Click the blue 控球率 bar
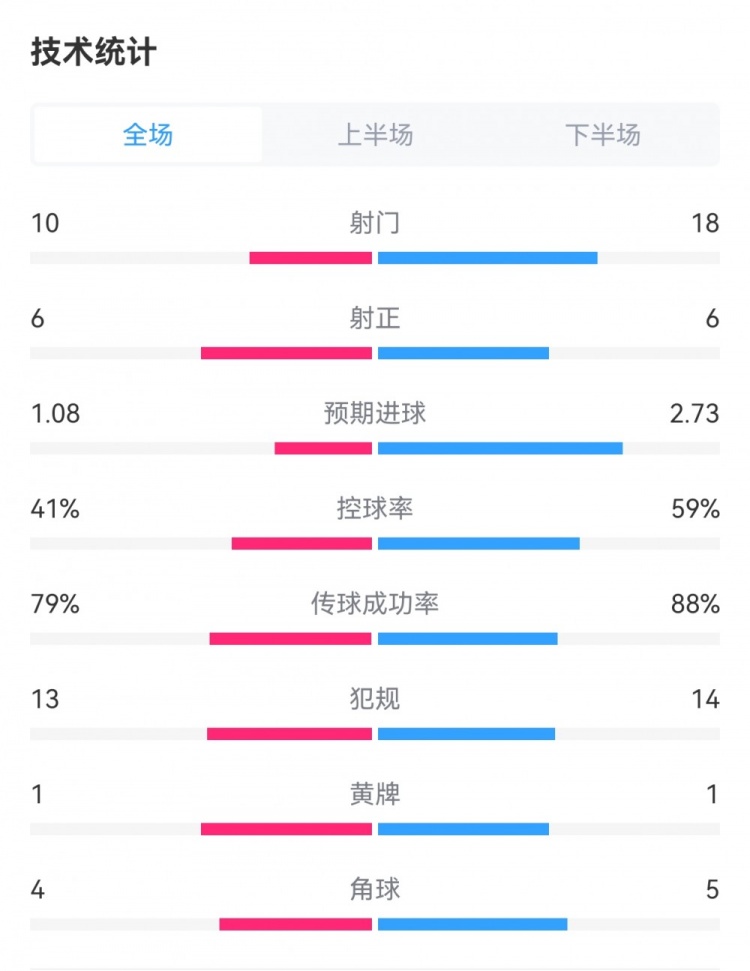Image resolution: width=750 pixels, height=971 pixels. tap(479, 543)
